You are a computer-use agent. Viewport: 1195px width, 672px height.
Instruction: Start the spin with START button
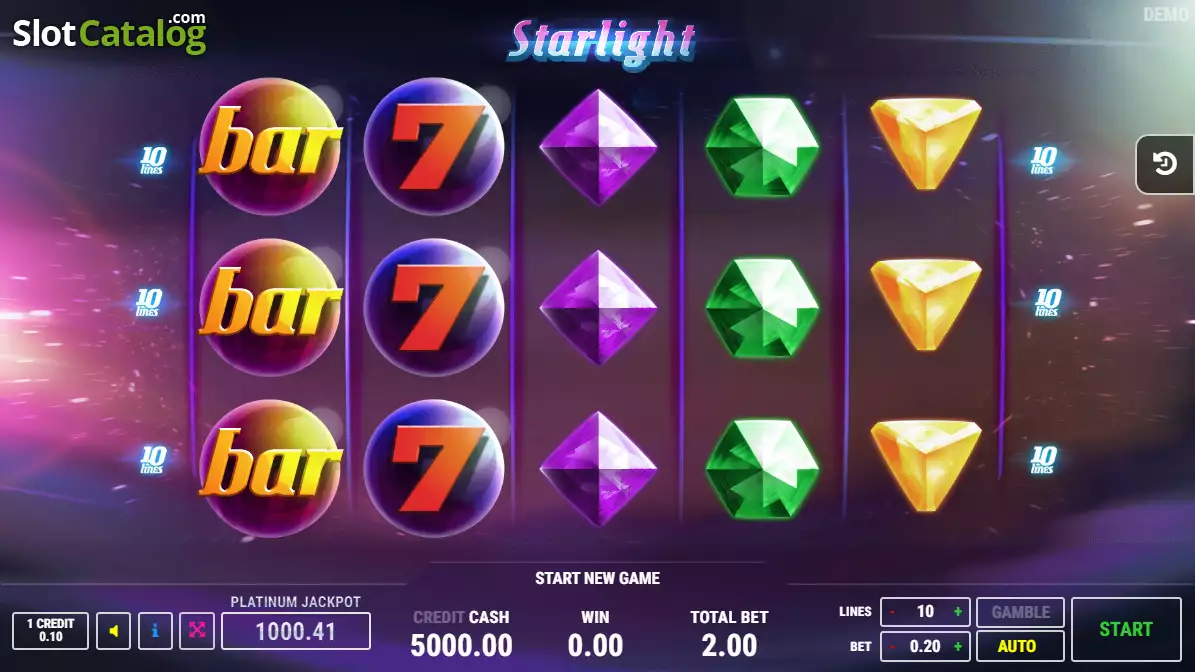pos(1126,629)
